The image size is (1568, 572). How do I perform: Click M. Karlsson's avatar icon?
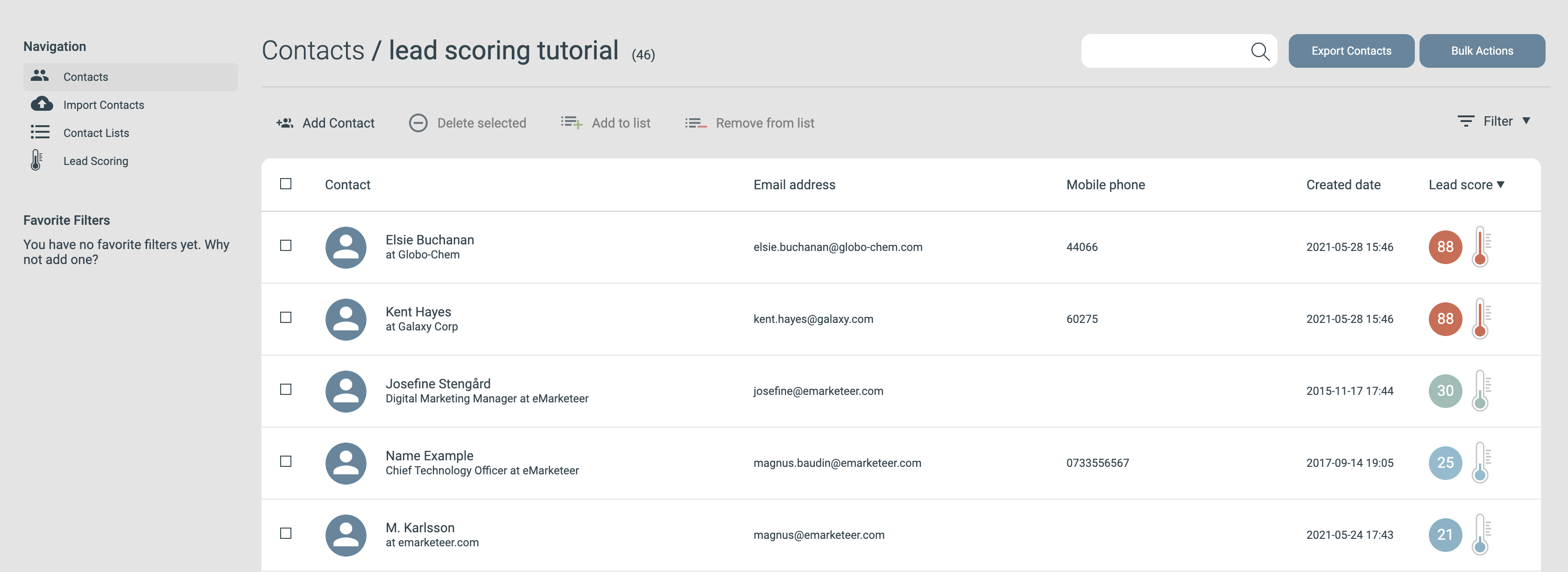[346, 535]
